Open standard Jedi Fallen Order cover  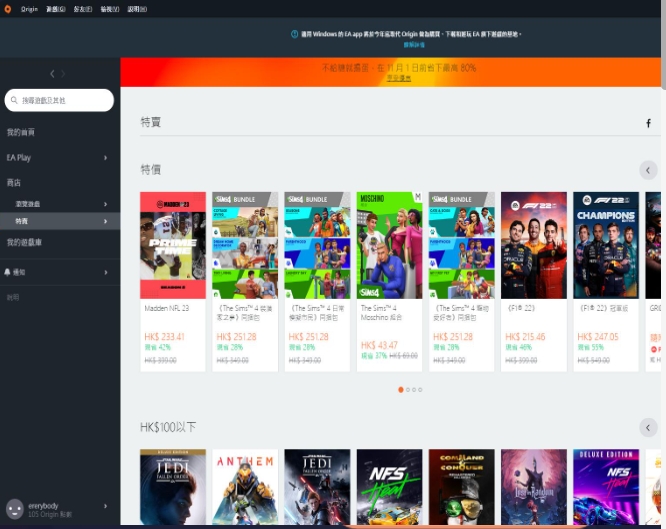point(317,487)
